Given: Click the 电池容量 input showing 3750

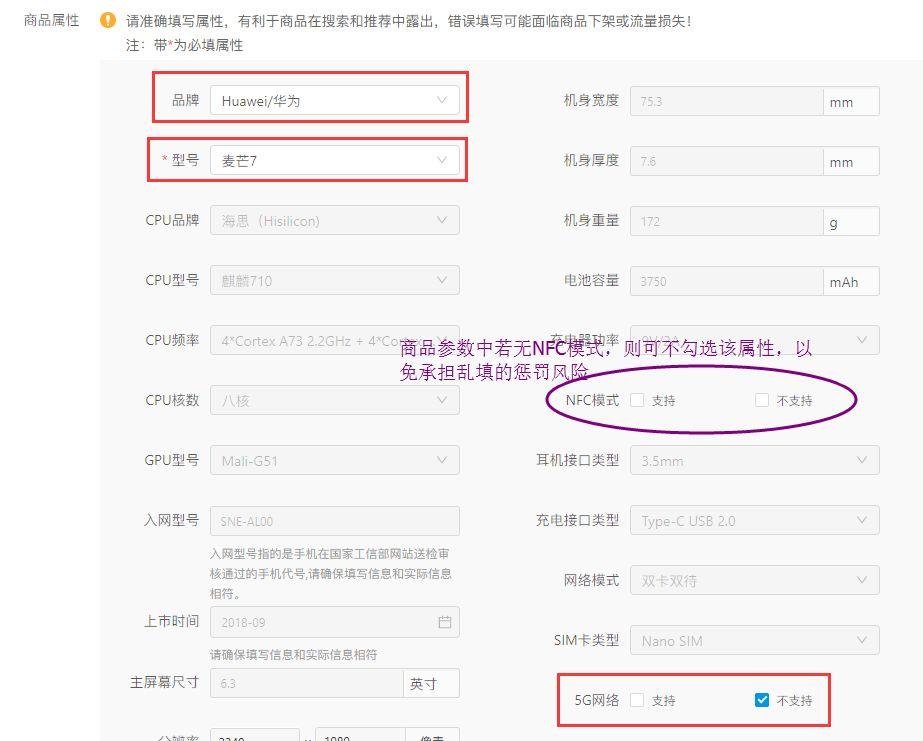Looking at the screenshot, I should coord(726,281).
